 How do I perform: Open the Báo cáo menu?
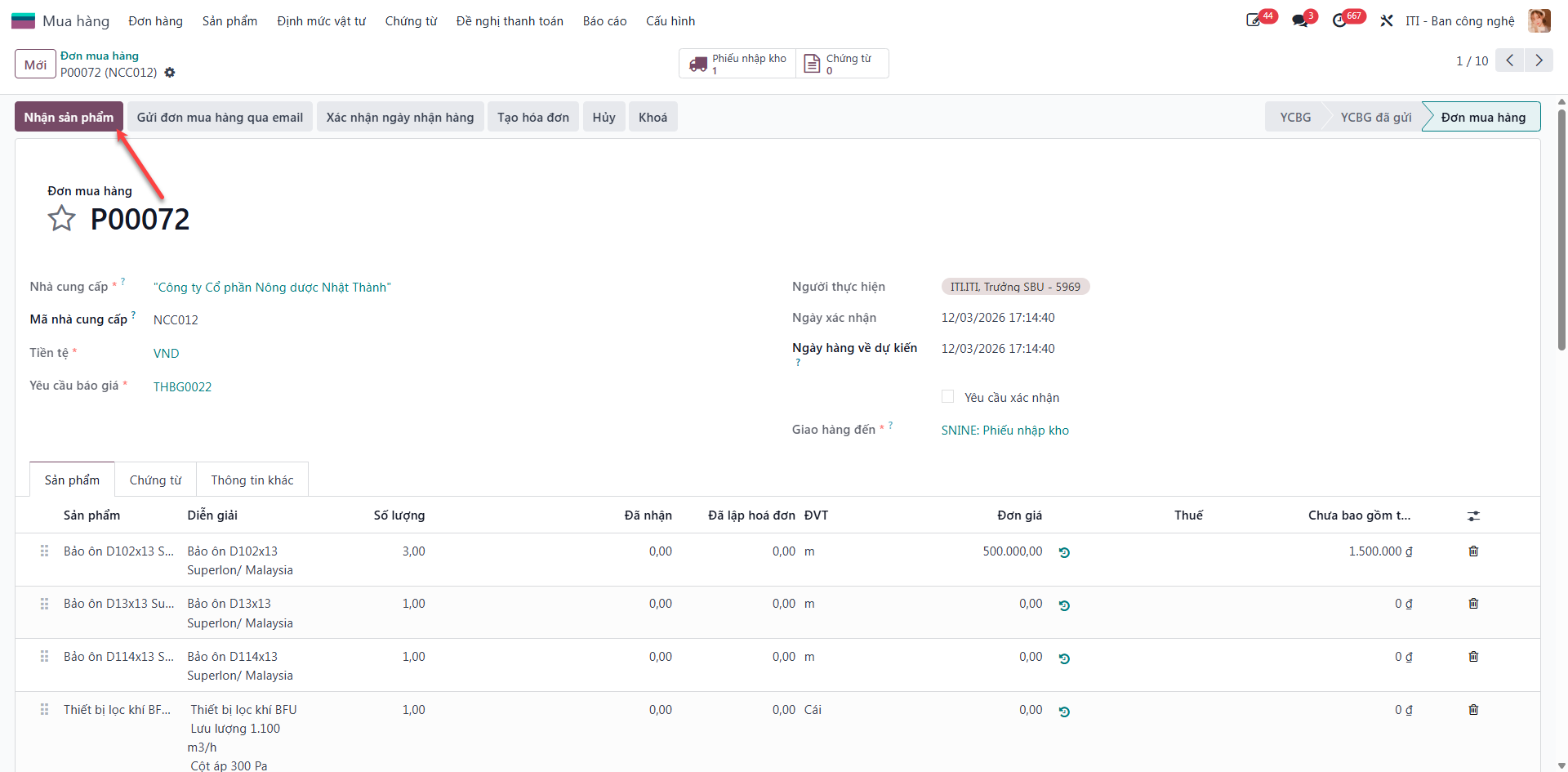point(604,21)
